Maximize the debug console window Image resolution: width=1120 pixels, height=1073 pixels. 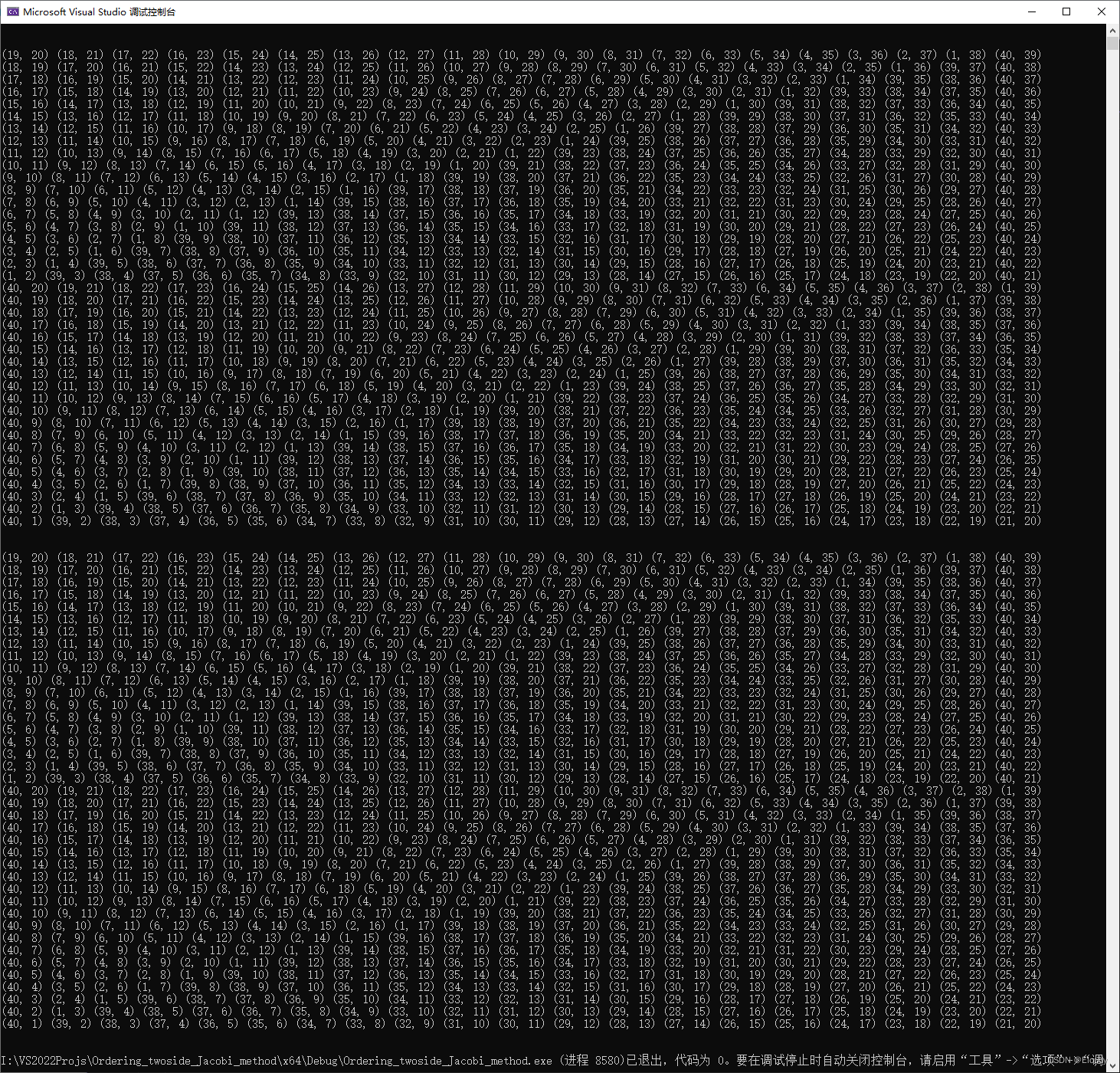(1066, 11)
